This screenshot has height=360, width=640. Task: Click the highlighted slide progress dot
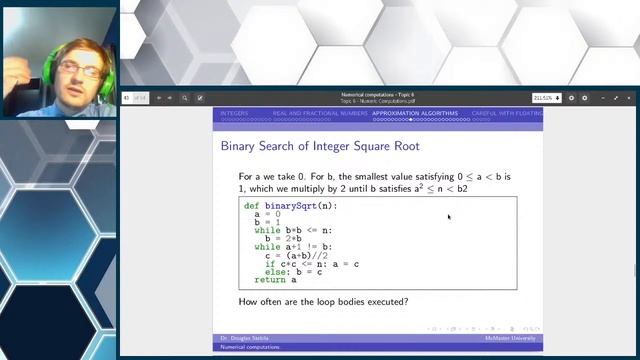click(x=411, y=120)
